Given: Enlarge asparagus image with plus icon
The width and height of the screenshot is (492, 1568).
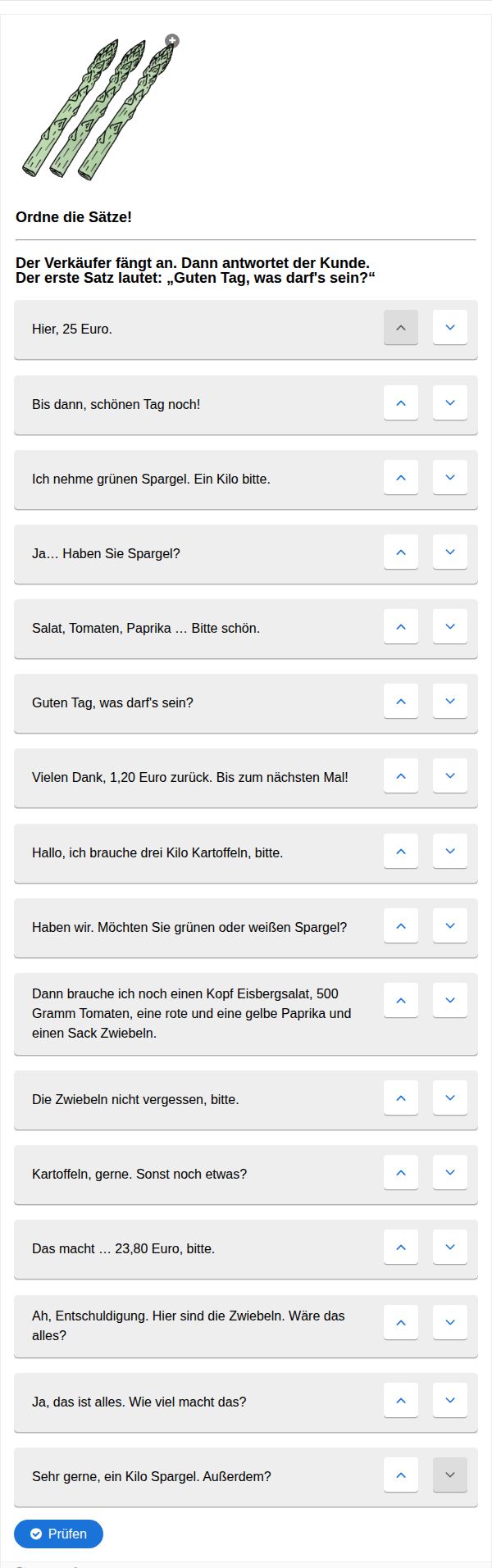Looking at the screenshot, I should tap(172, 40).
